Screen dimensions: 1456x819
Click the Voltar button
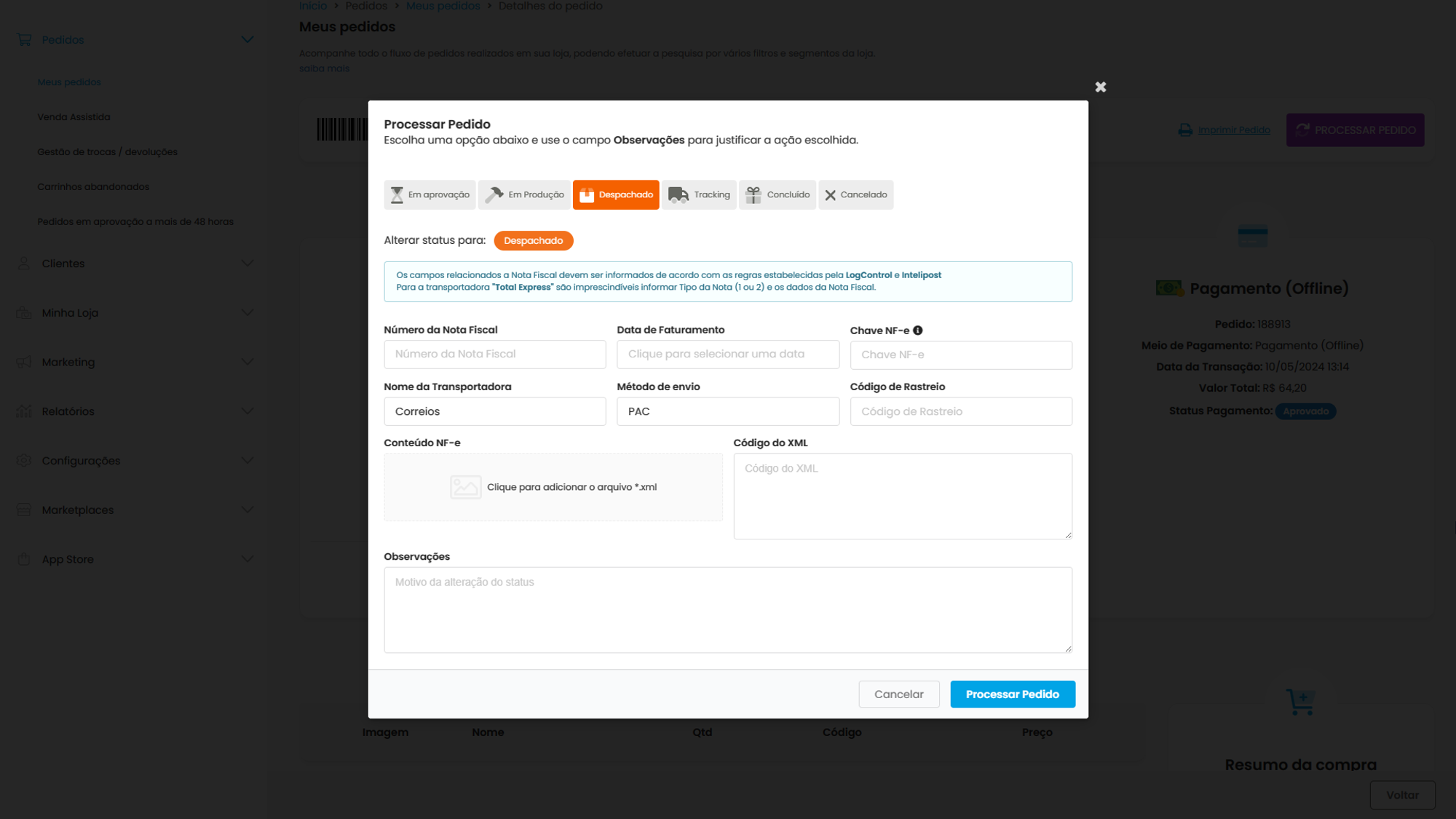pyautogui.click(x=1403, y=795)
